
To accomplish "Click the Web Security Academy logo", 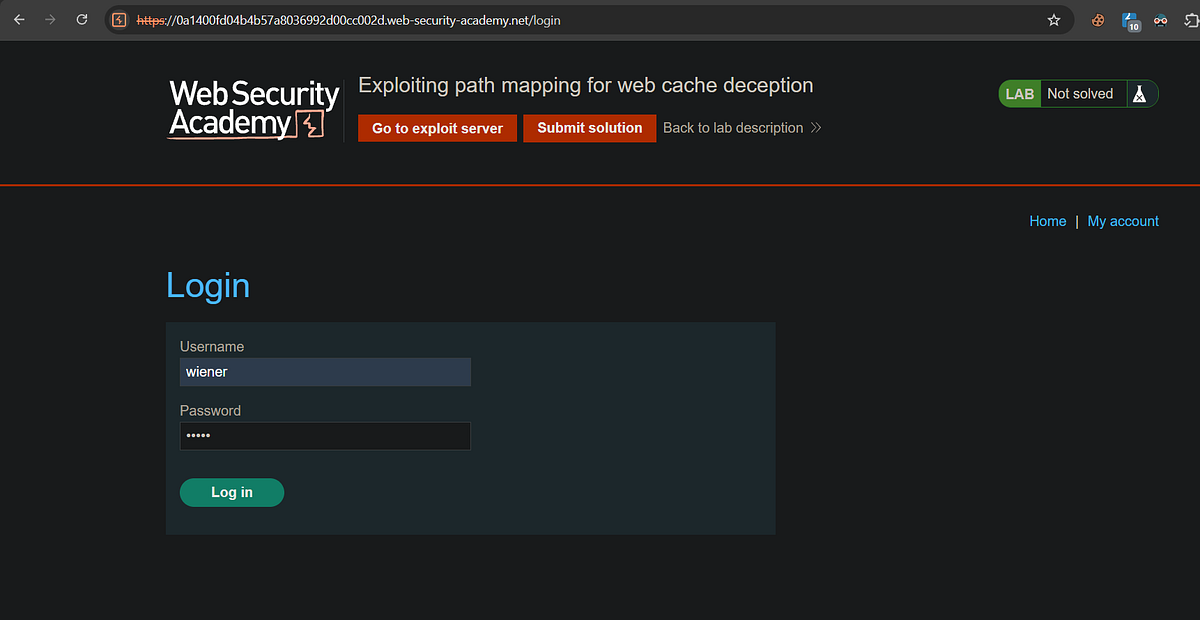I will 254,109.
